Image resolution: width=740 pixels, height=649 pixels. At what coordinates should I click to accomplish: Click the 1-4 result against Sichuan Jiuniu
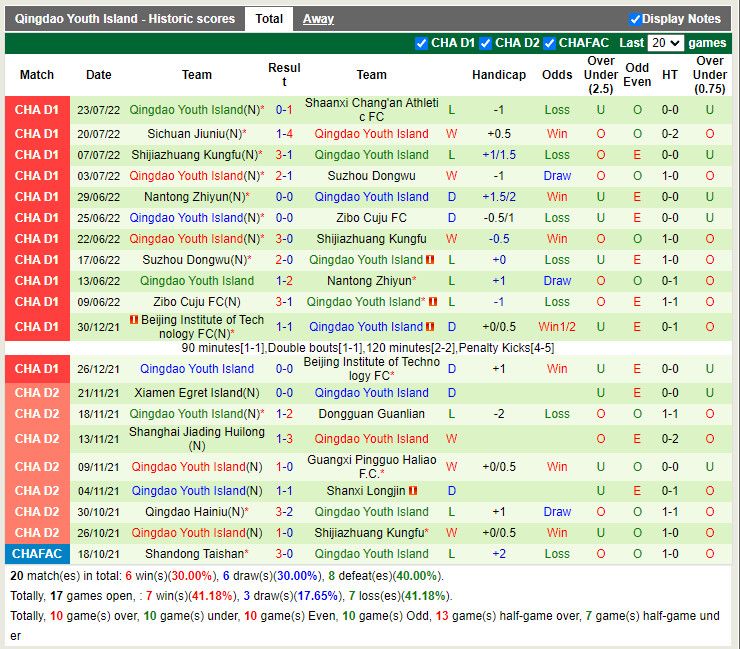coord(284,134)
